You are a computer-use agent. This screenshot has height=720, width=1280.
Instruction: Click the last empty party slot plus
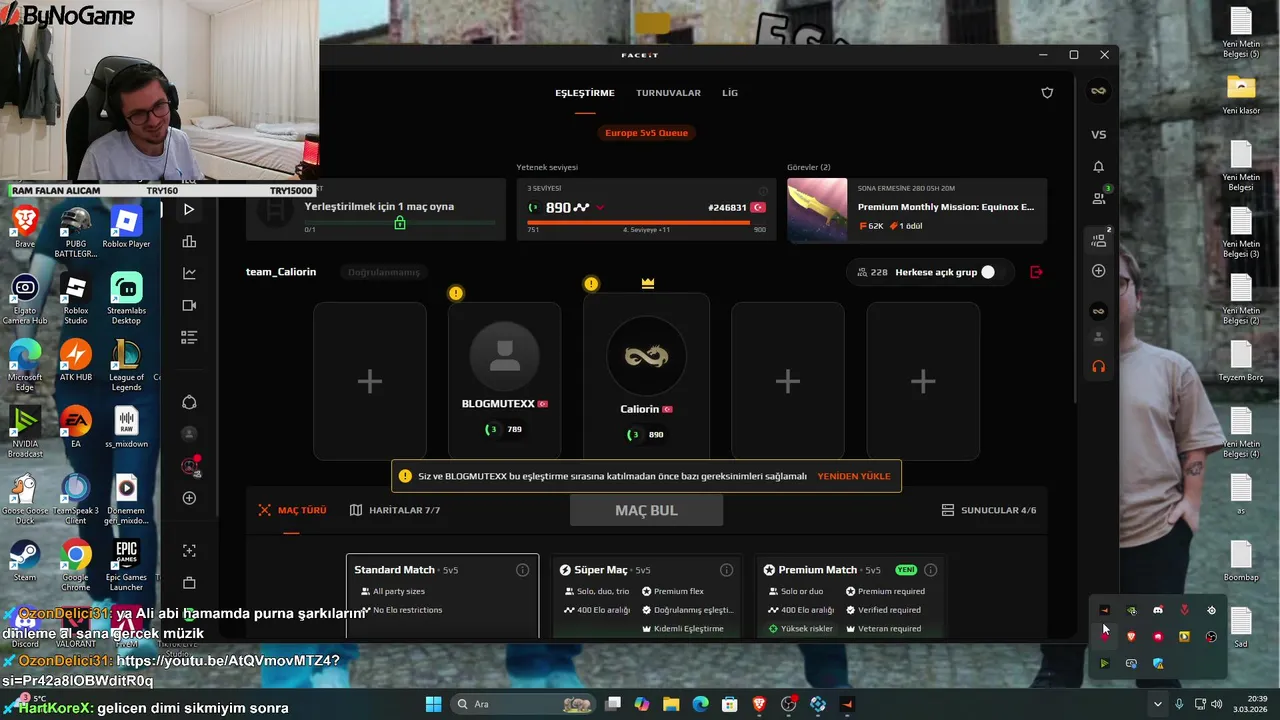(923, 381)
